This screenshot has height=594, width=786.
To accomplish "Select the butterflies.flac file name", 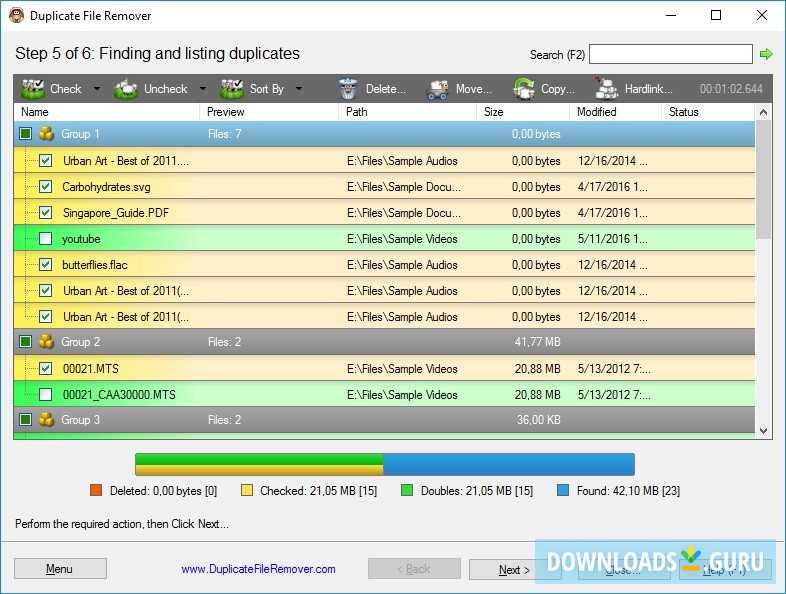I will [x=95, y=265].
